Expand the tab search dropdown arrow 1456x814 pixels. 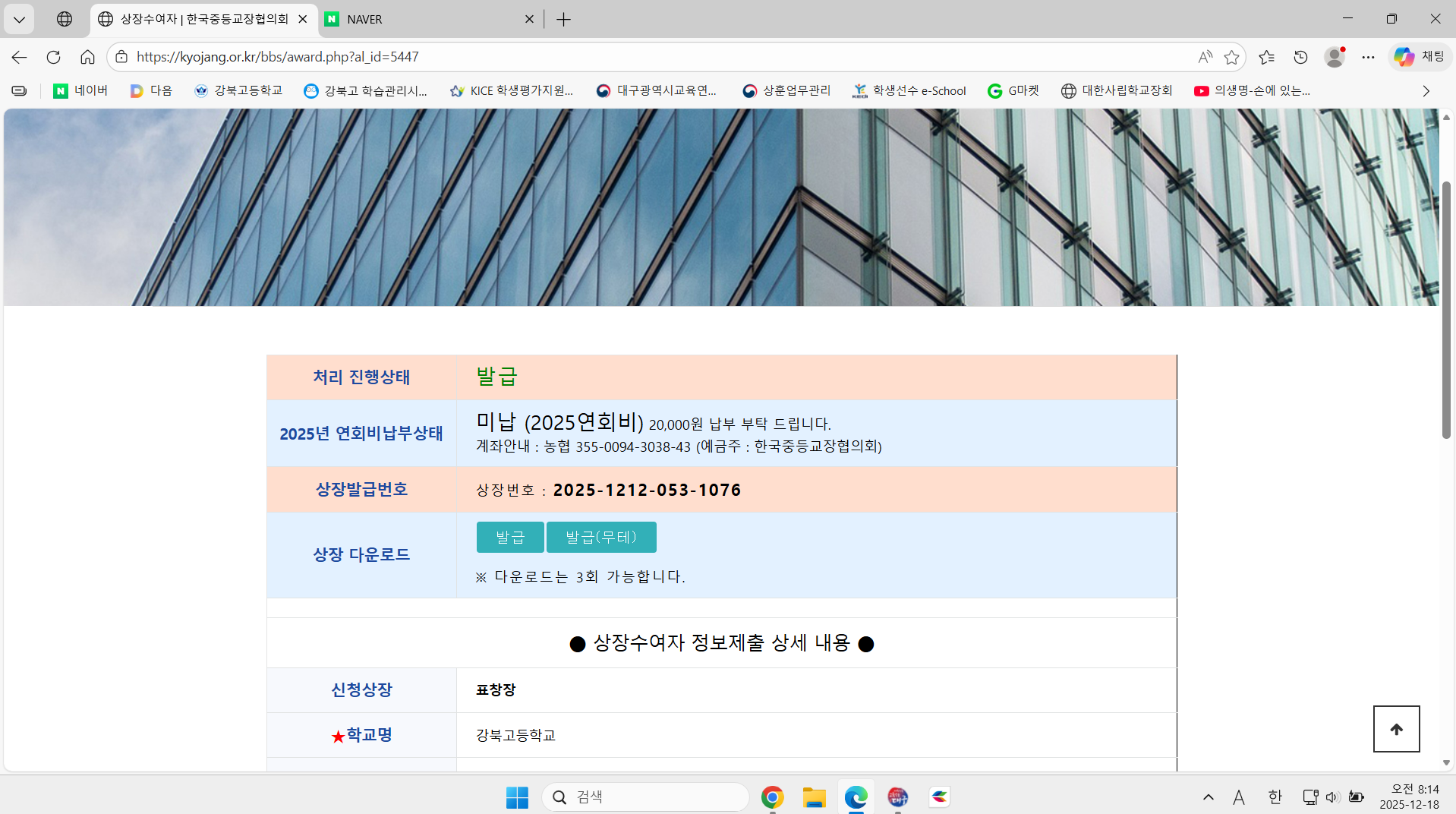tap(19, 19)
